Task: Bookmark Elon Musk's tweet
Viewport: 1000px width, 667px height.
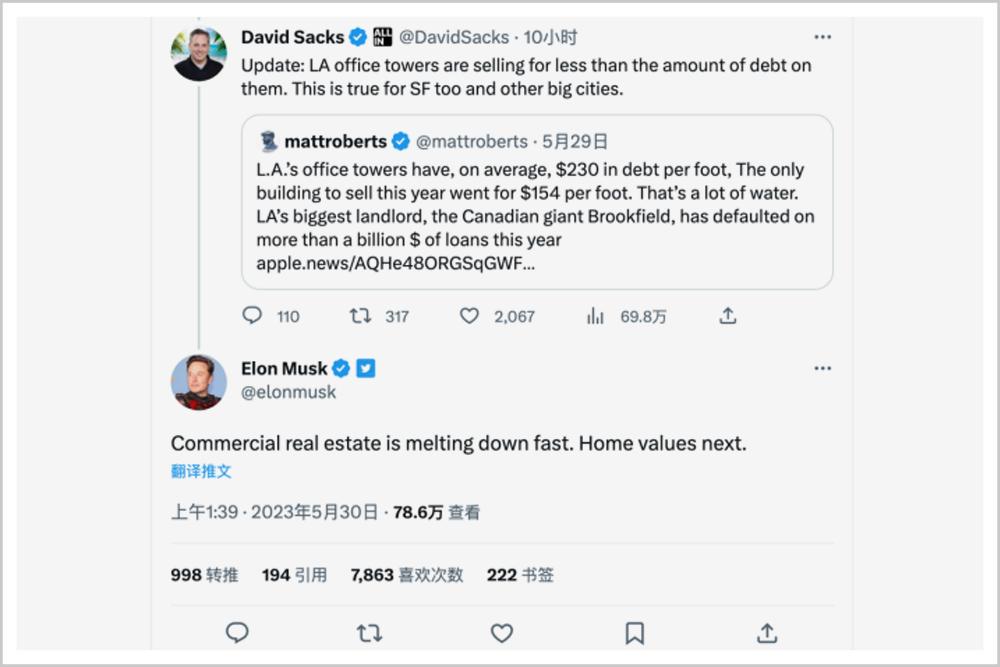Action: [x=634, y=632]
